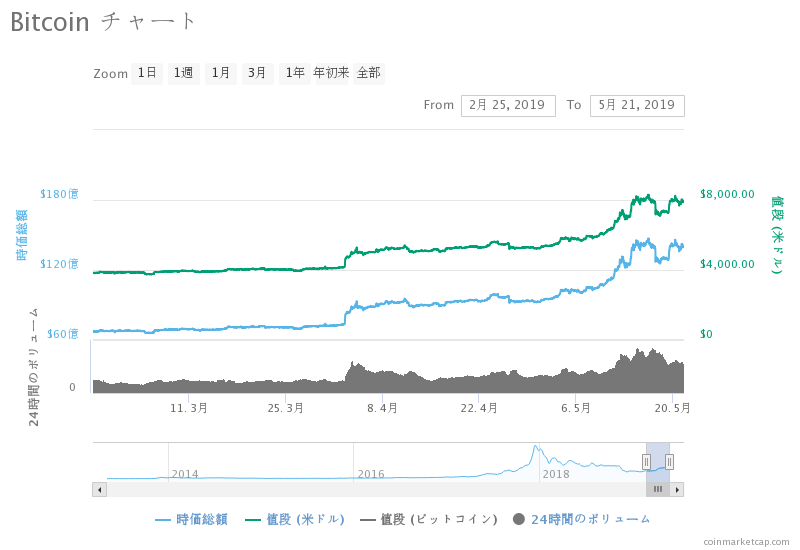The width and height of the screenshot is (800, 550).
Task: Select the 年初来 zoom option
Action: tap(332, 73)
